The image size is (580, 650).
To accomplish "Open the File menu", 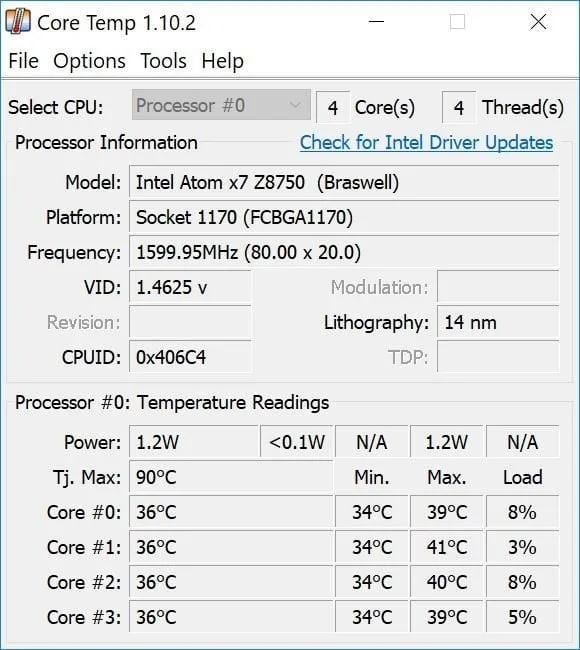I will coord(24,61).
